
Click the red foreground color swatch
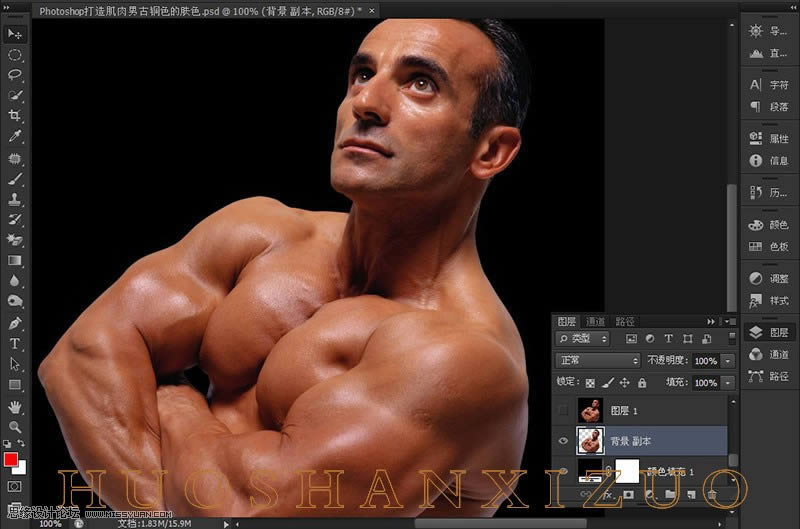point(11,460)
